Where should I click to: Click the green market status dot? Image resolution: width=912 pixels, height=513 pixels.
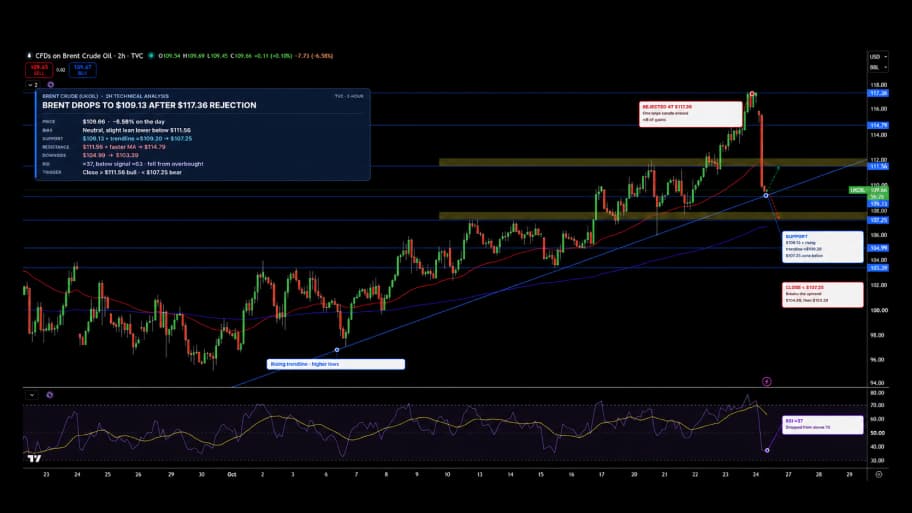click(151, 56)
